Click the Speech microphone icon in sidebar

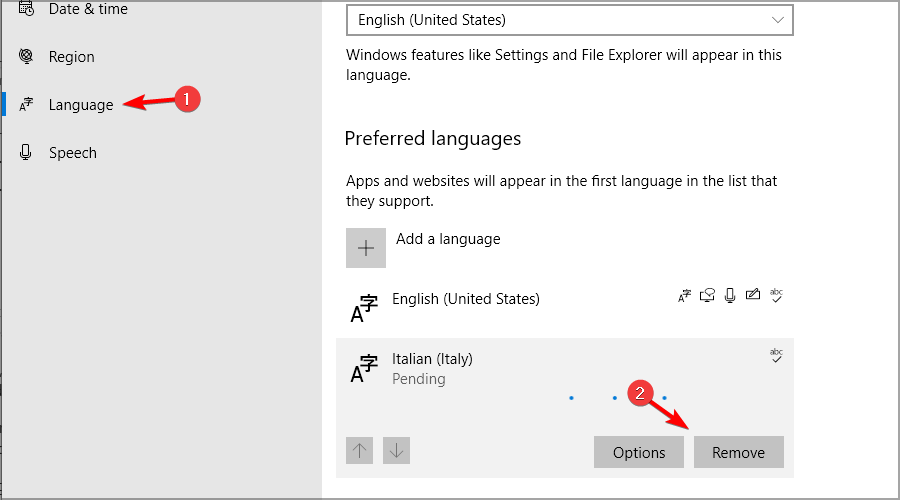tap(25, 152)
